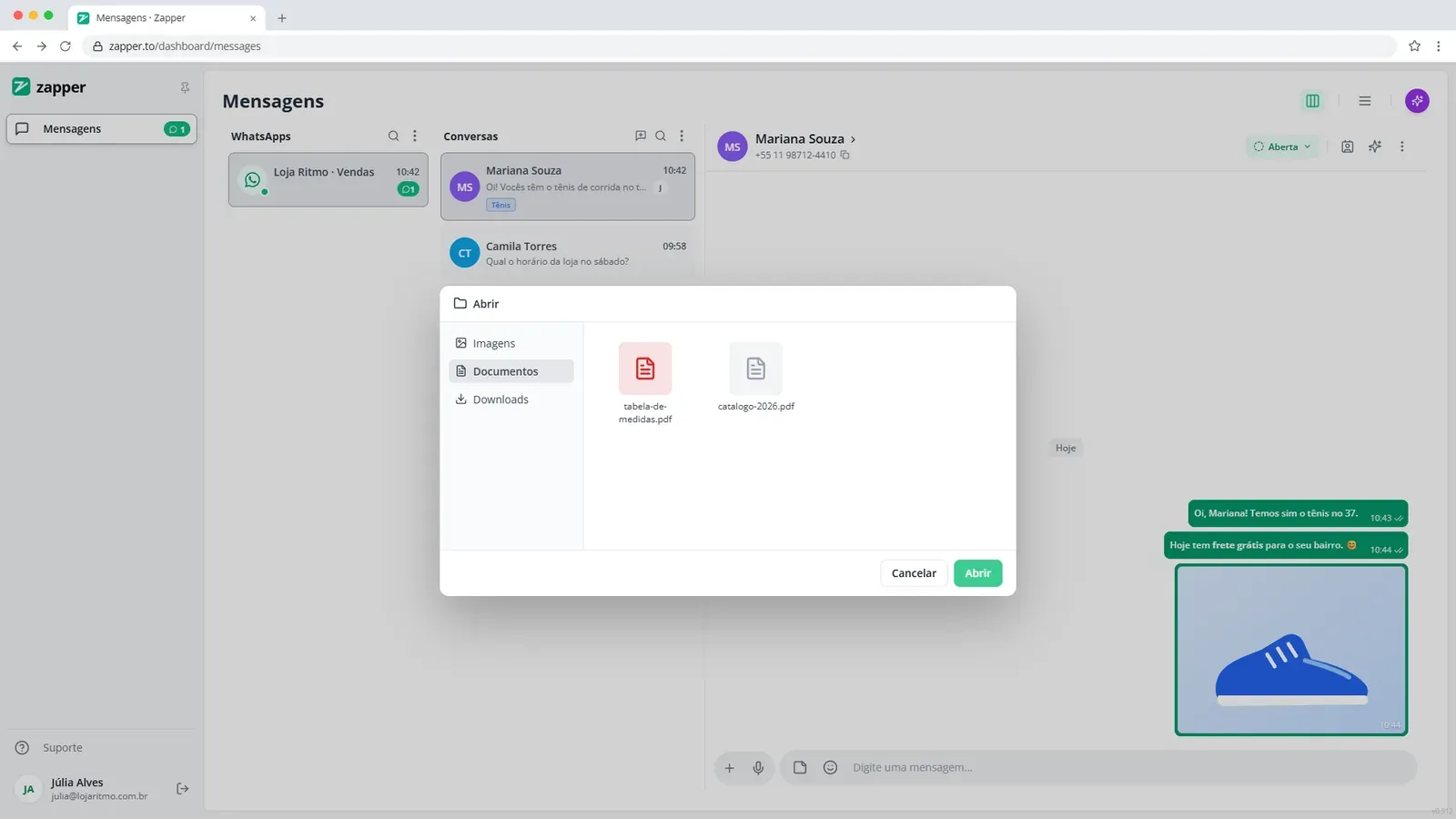The height and width of the screenshot is (819, 1456).
Task: Reload the browser page
Action: click(x=66, y=45)
